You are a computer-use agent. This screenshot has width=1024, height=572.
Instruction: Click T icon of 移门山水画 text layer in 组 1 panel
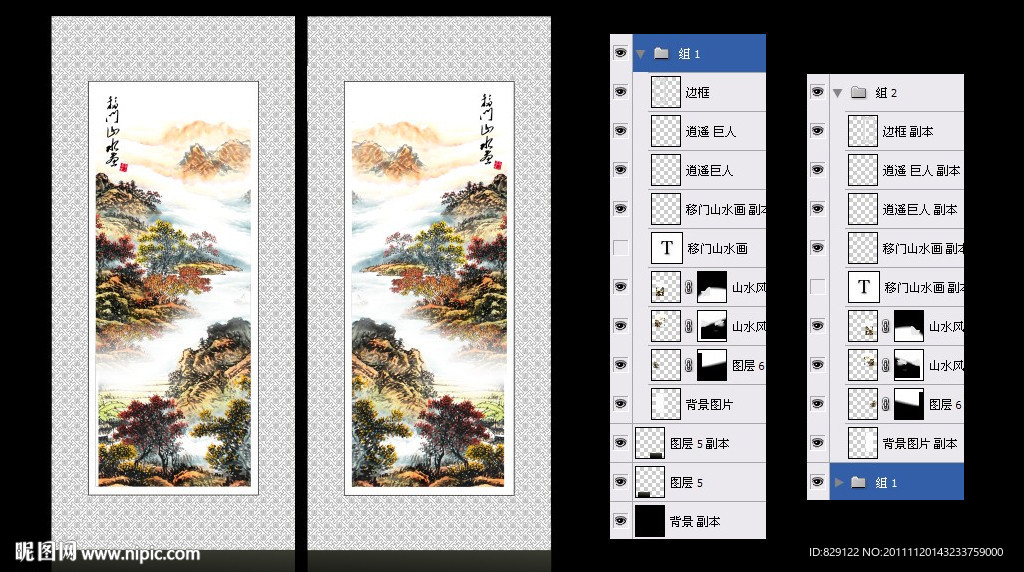667,248
